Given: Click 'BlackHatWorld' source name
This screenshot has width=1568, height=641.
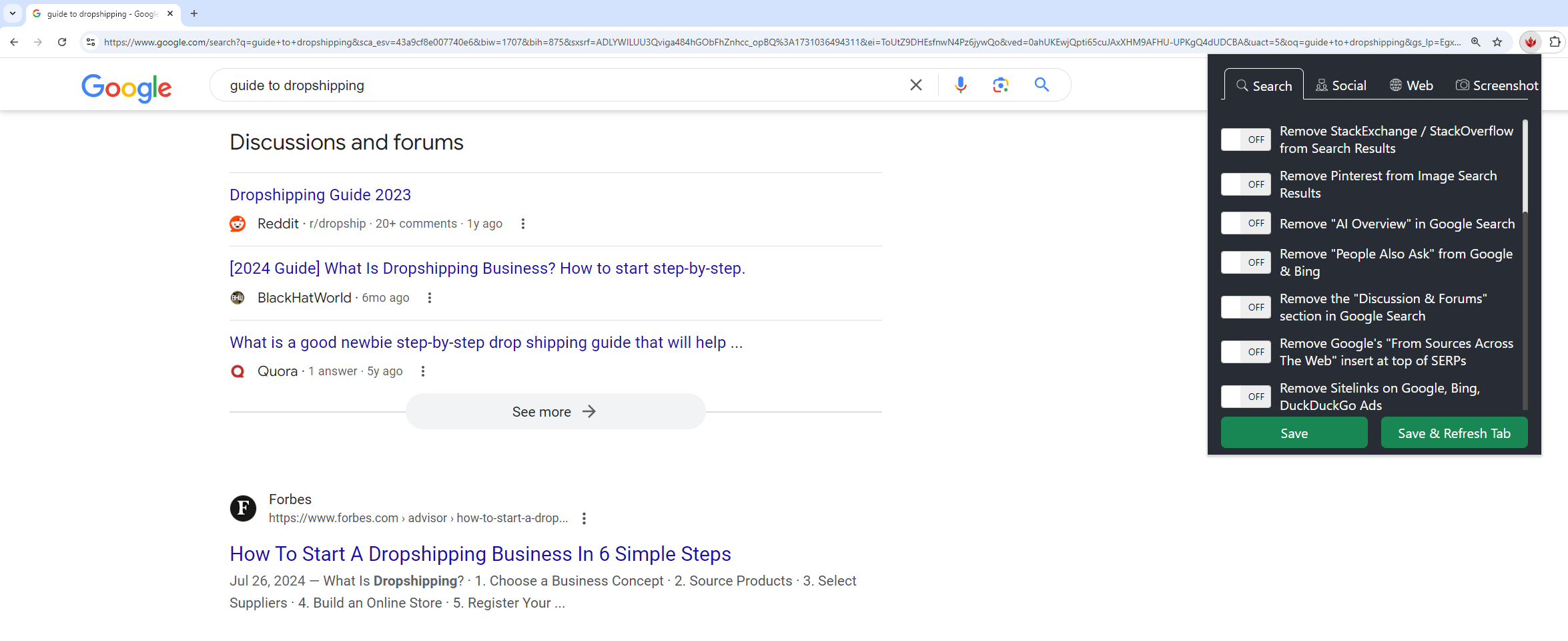Looking at the screenshot, I should 304,298.
